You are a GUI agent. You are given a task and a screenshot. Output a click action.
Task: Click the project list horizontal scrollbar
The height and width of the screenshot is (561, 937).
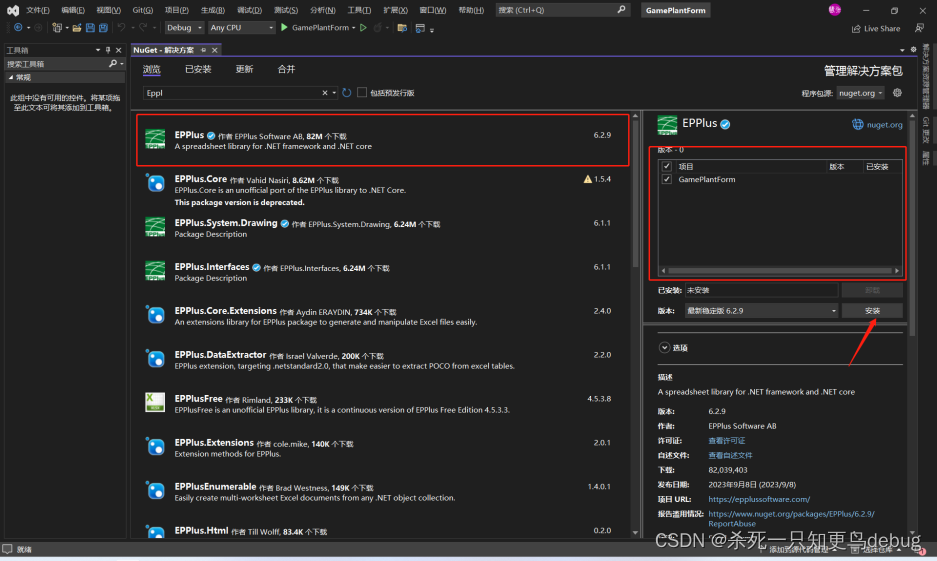point(780,271)
